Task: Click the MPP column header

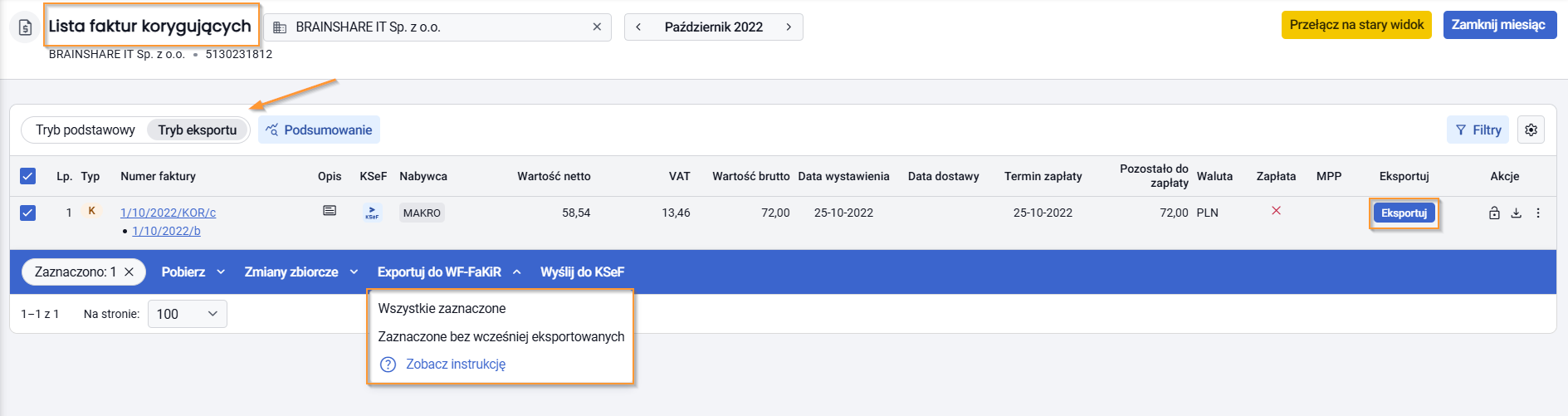Action: point(1329,176)
